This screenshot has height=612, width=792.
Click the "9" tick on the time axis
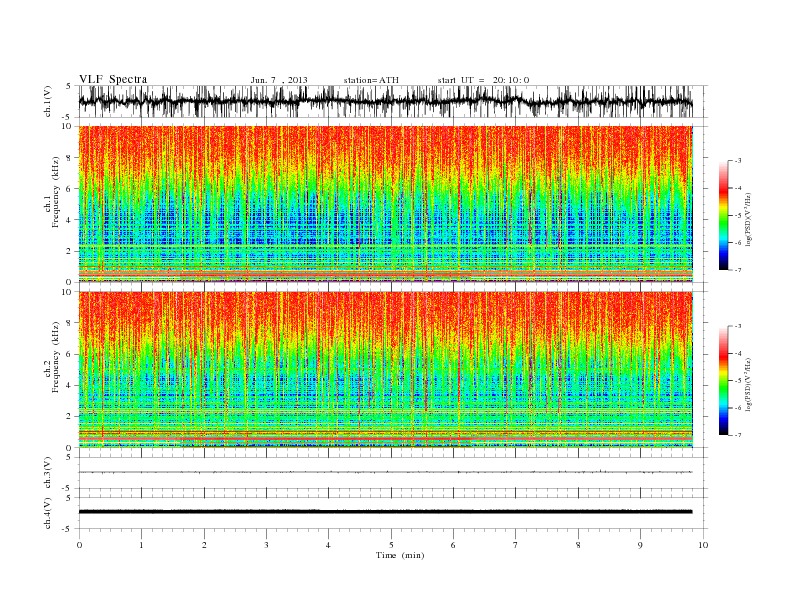point(640,545)
